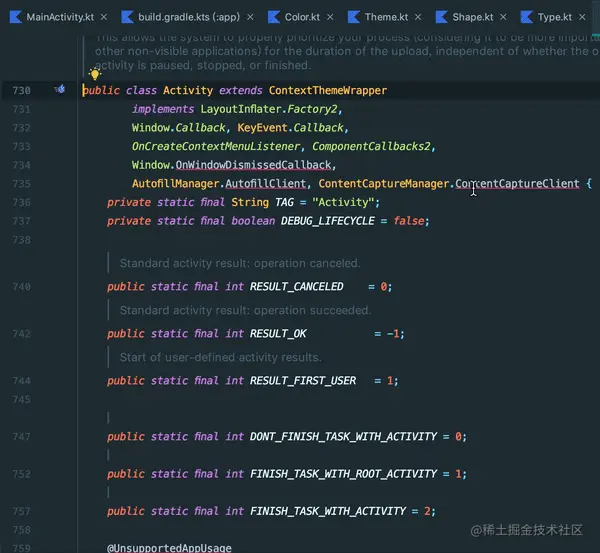Screen dimensions: 600x553
Task: Open the build.gradle.kts (:app) tab
Action: point(189,17)
